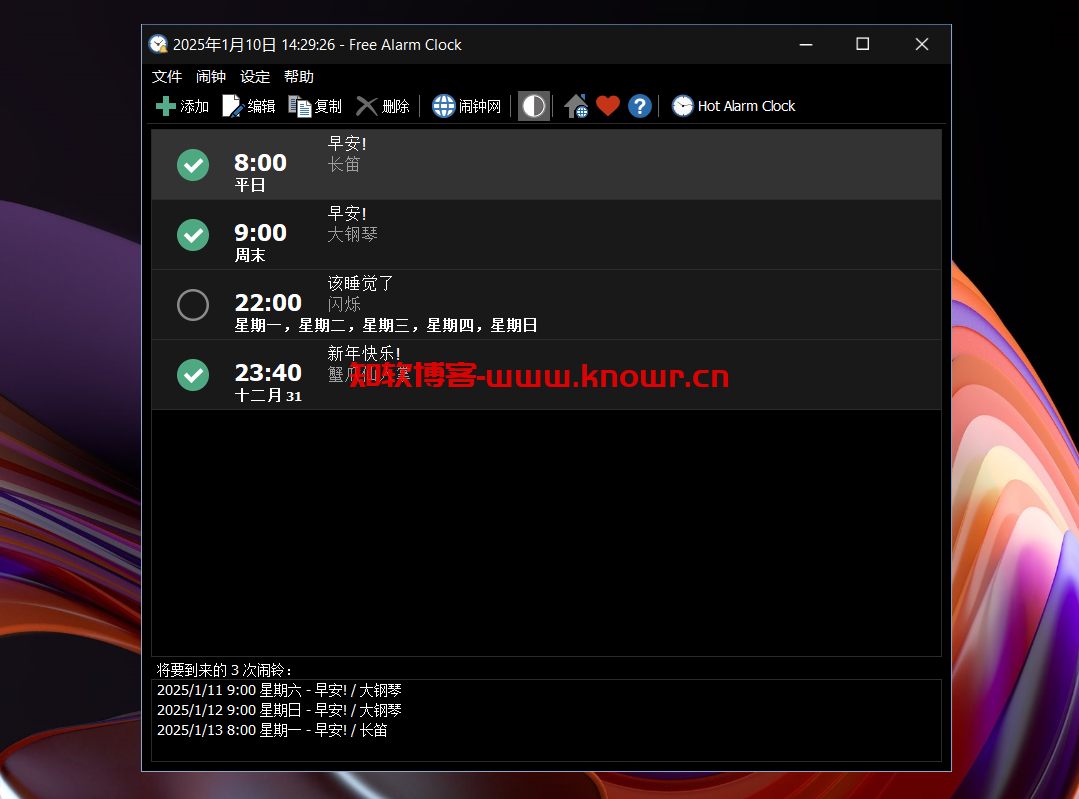Screen dimensions: 1079x799
Task: Select the 9:00 alarm time text
Action: pos(260,233)
